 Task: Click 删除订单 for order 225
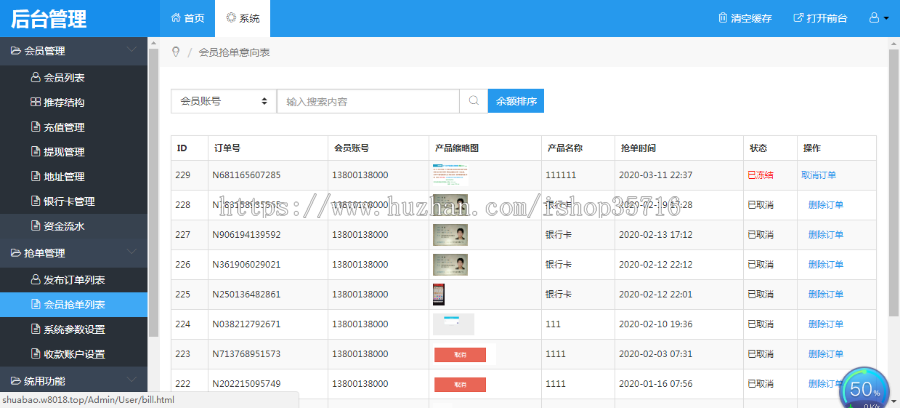pos(826,294)
